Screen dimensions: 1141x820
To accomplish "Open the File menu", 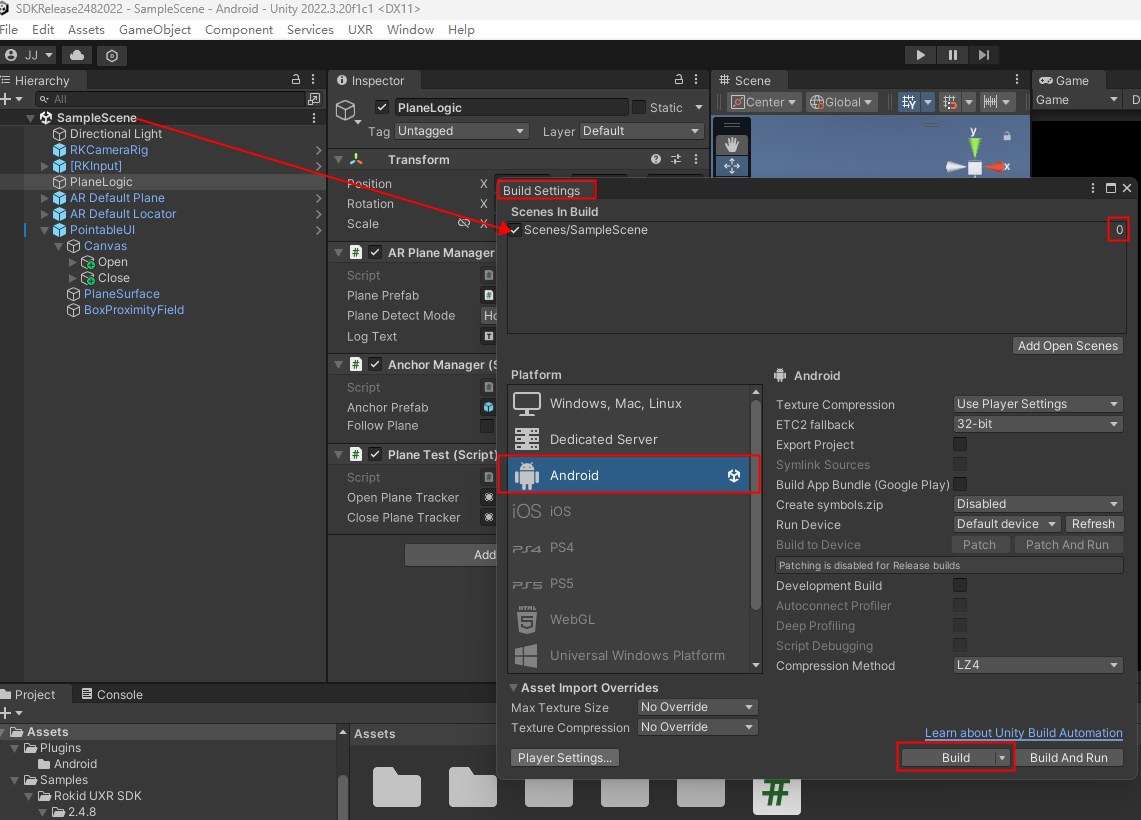I will pos(9,29).
